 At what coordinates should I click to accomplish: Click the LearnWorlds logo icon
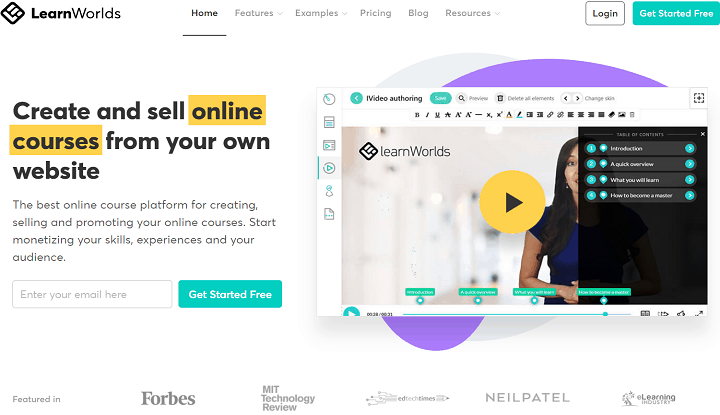point(12,13)
